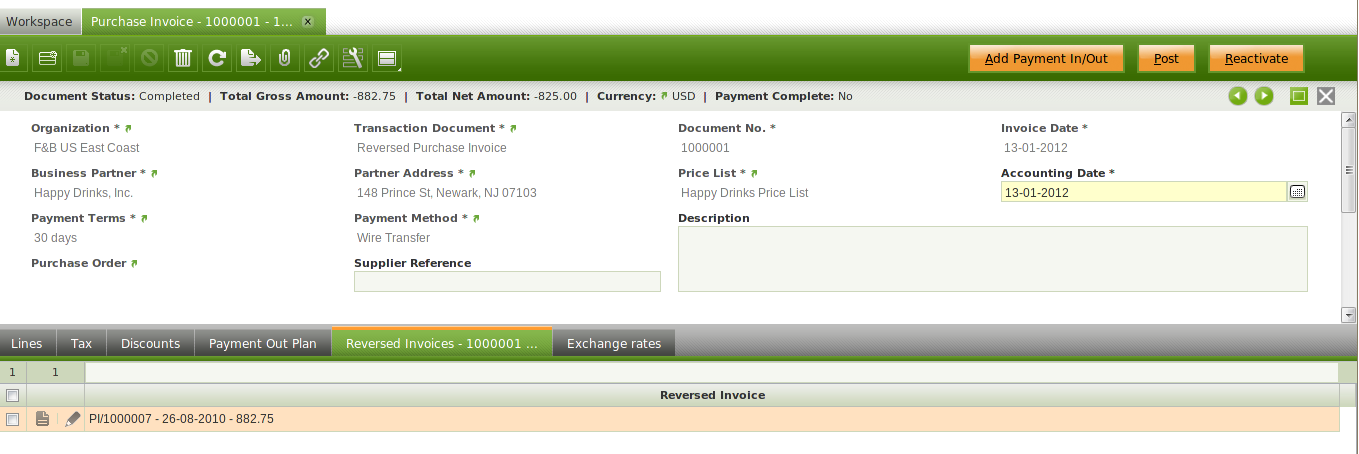Open the Exchange rates tab
1359x454 pixels.
(613, 343)
